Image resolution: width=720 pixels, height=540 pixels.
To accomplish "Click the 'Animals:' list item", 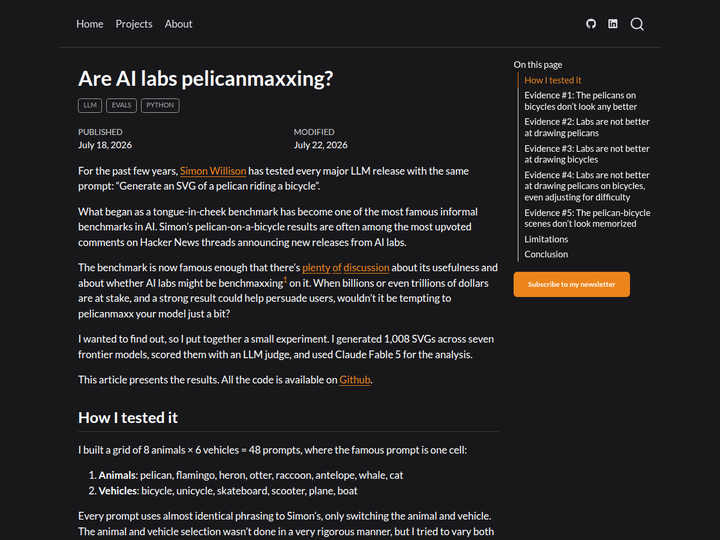I will click(251, 475).
